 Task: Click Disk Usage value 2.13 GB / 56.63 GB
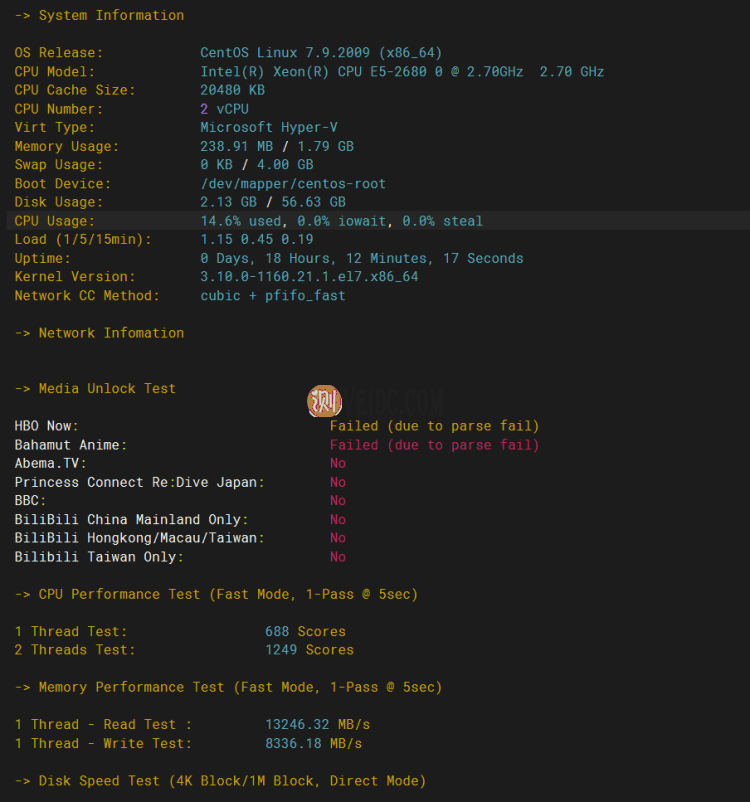pyautogui.click(x=273, y=202)
